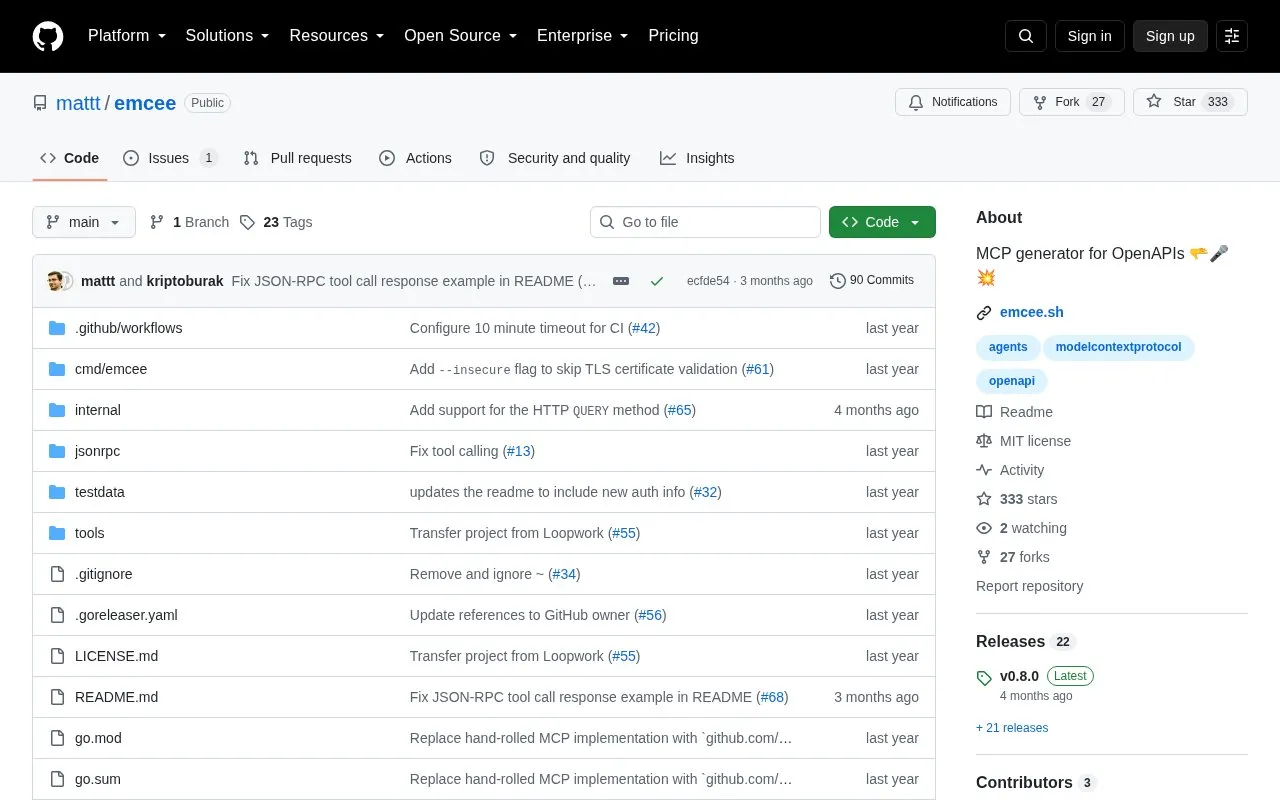Fork the emcee repository
This screenshot has width=1280, height=800.
click(x=1072, y=102)
